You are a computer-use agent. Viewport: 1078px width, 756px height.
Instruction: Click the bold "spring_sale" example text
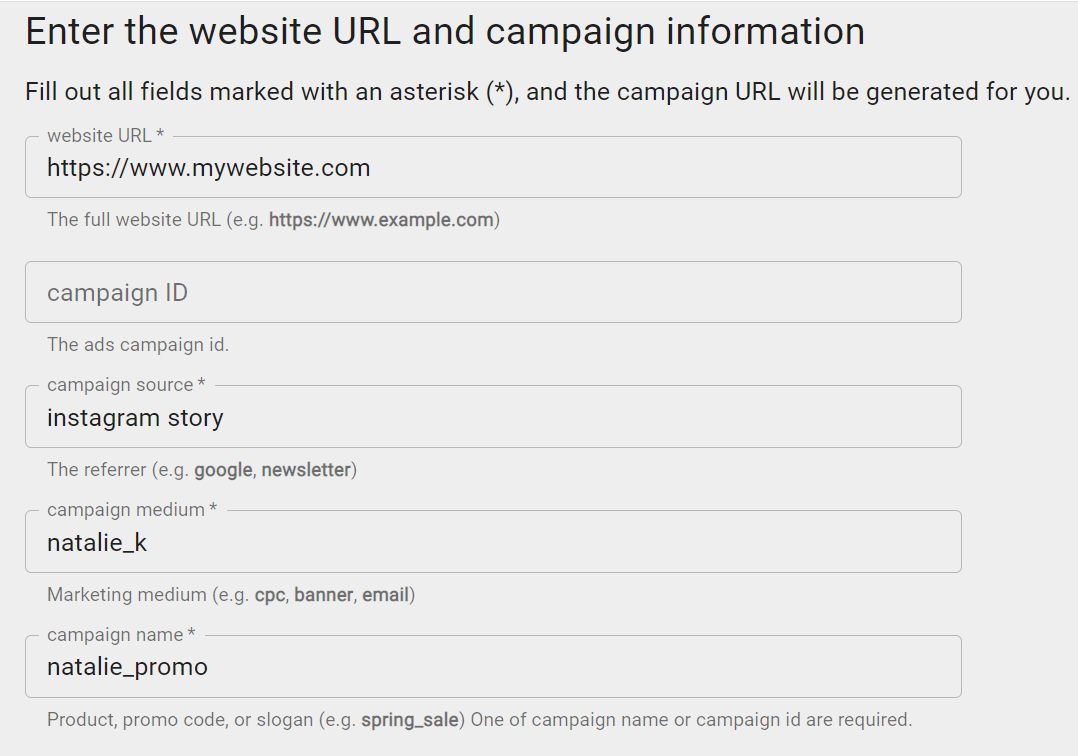(x=410, y=720)
